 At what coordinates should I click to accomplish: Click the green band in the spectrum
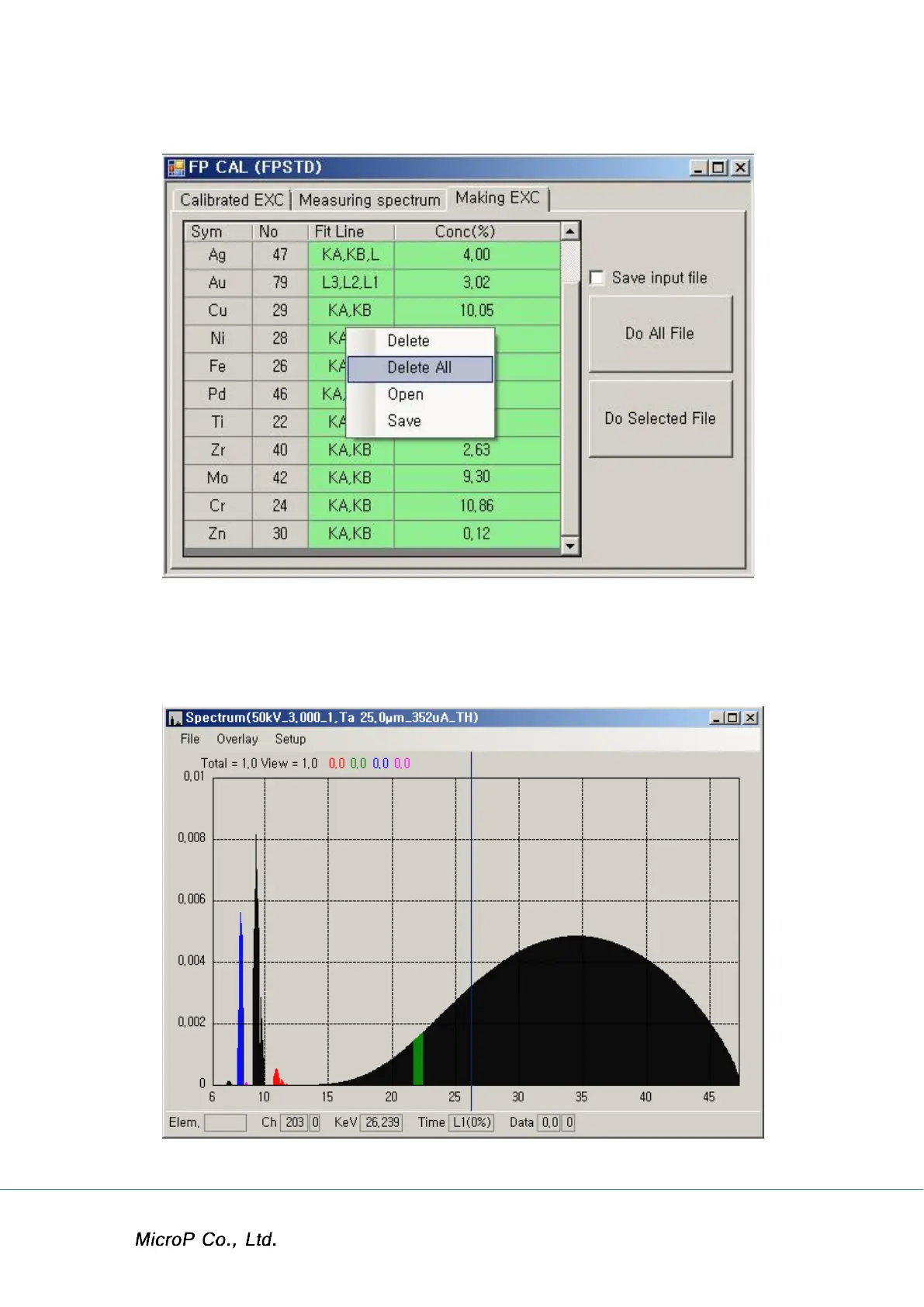click(x=418, y=1059)
